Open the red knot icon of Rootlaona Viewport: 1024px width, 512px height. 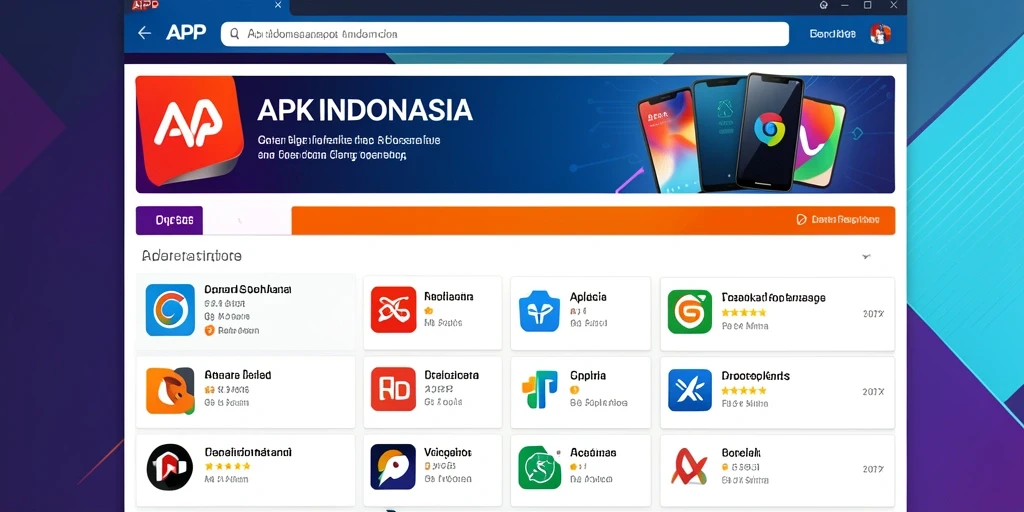(x=393, y=310)
